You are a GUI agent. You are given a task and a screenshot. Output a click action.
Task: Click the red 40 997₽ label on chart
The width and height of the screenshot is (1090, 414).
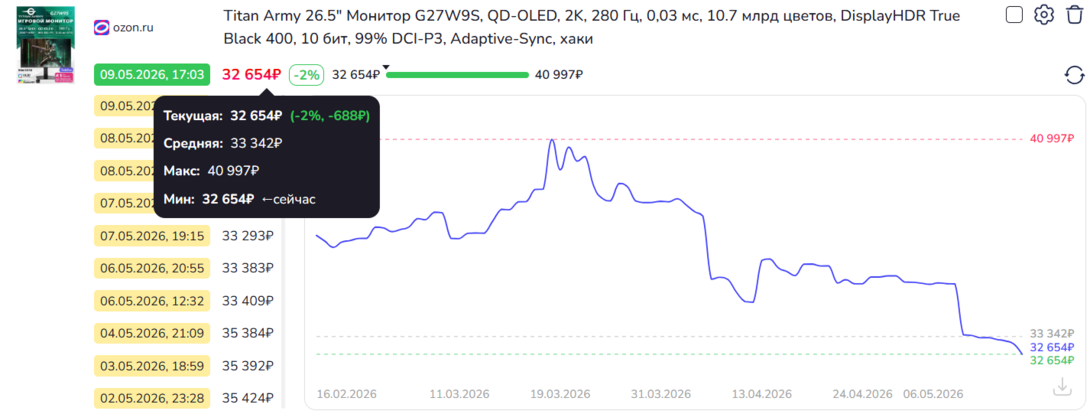[x=1052, y=139]
